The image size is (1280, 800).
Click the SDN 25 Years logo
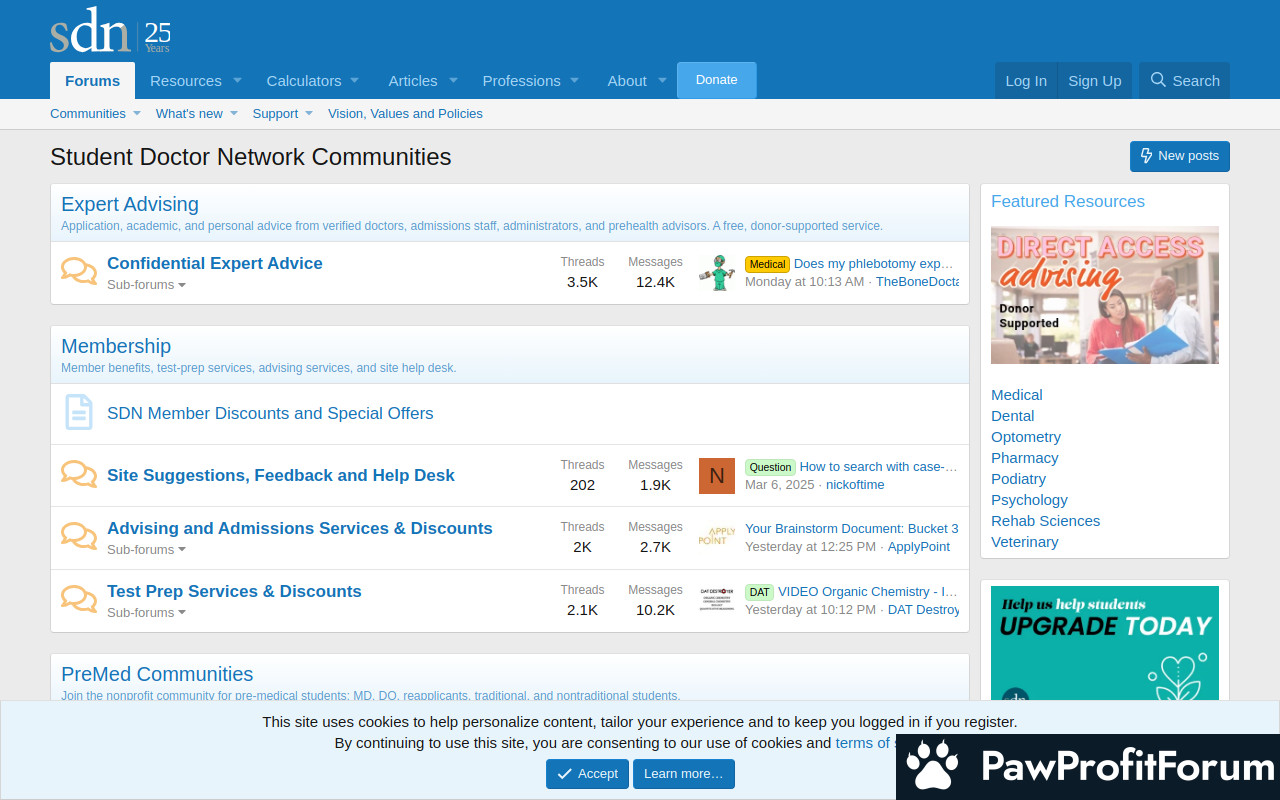[110, 31]
